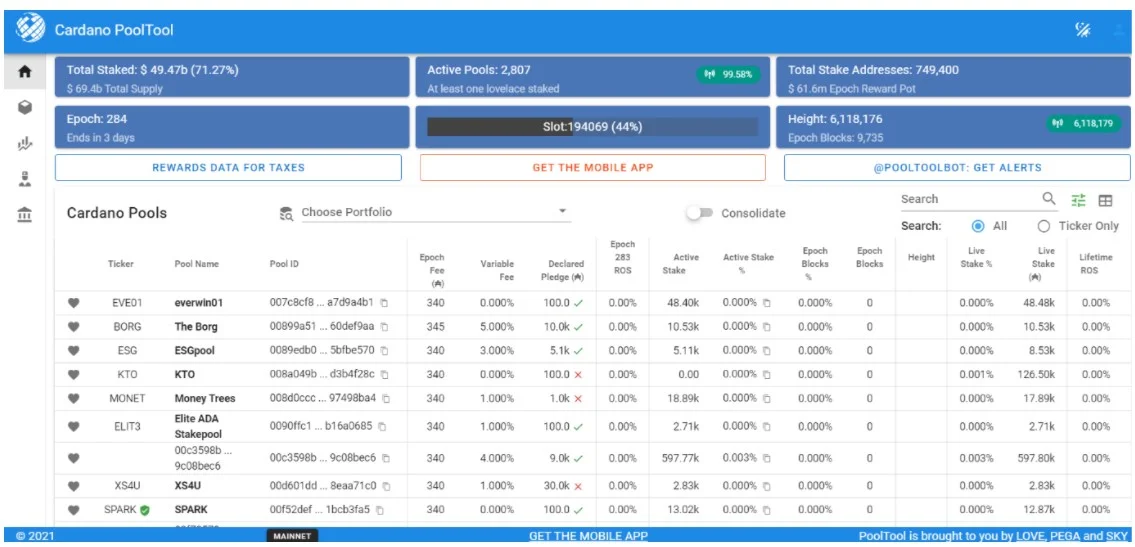
Task: Open the PEGA footer link
Action: click(x=1067, y=536)
